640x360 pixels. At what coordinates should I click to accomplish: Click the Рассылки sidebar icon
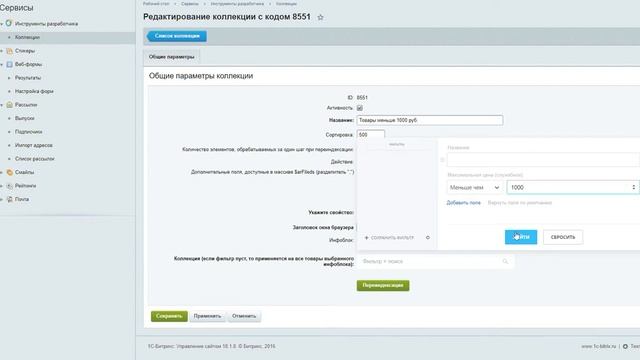click(9, 104)
